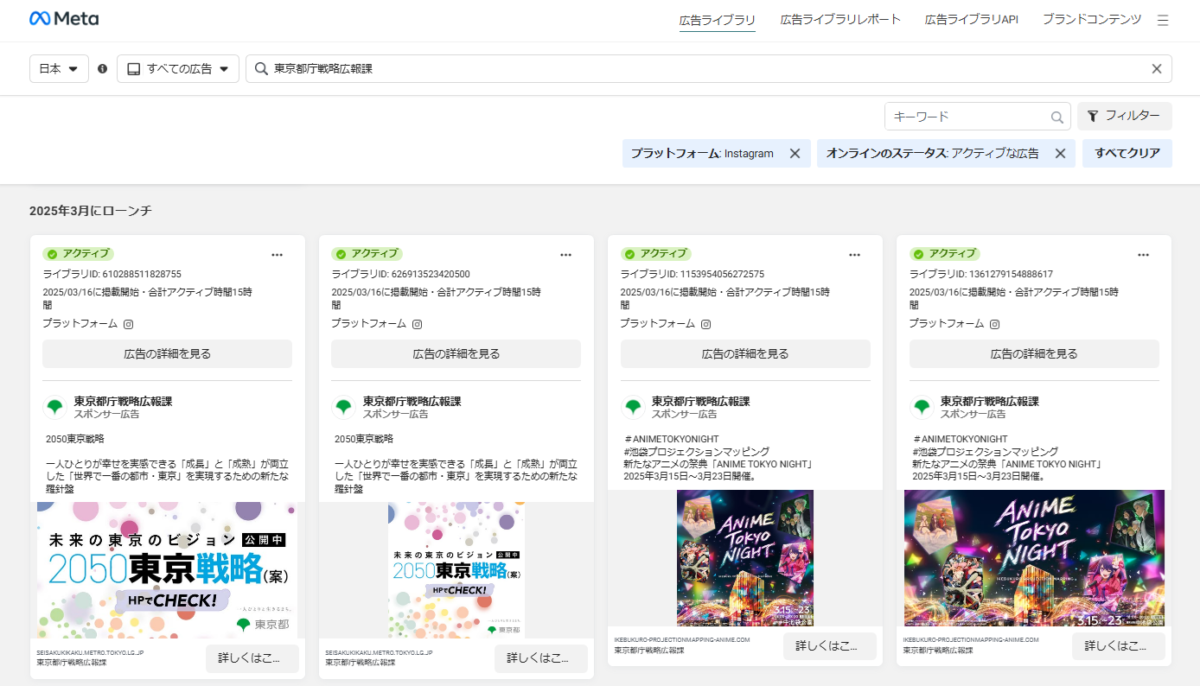Image resolution: width=1200 pixels, height=686 pixels.
Task: Open the narrow ANIME TOKYO NIGHT image
Action: tap(745, 558)
